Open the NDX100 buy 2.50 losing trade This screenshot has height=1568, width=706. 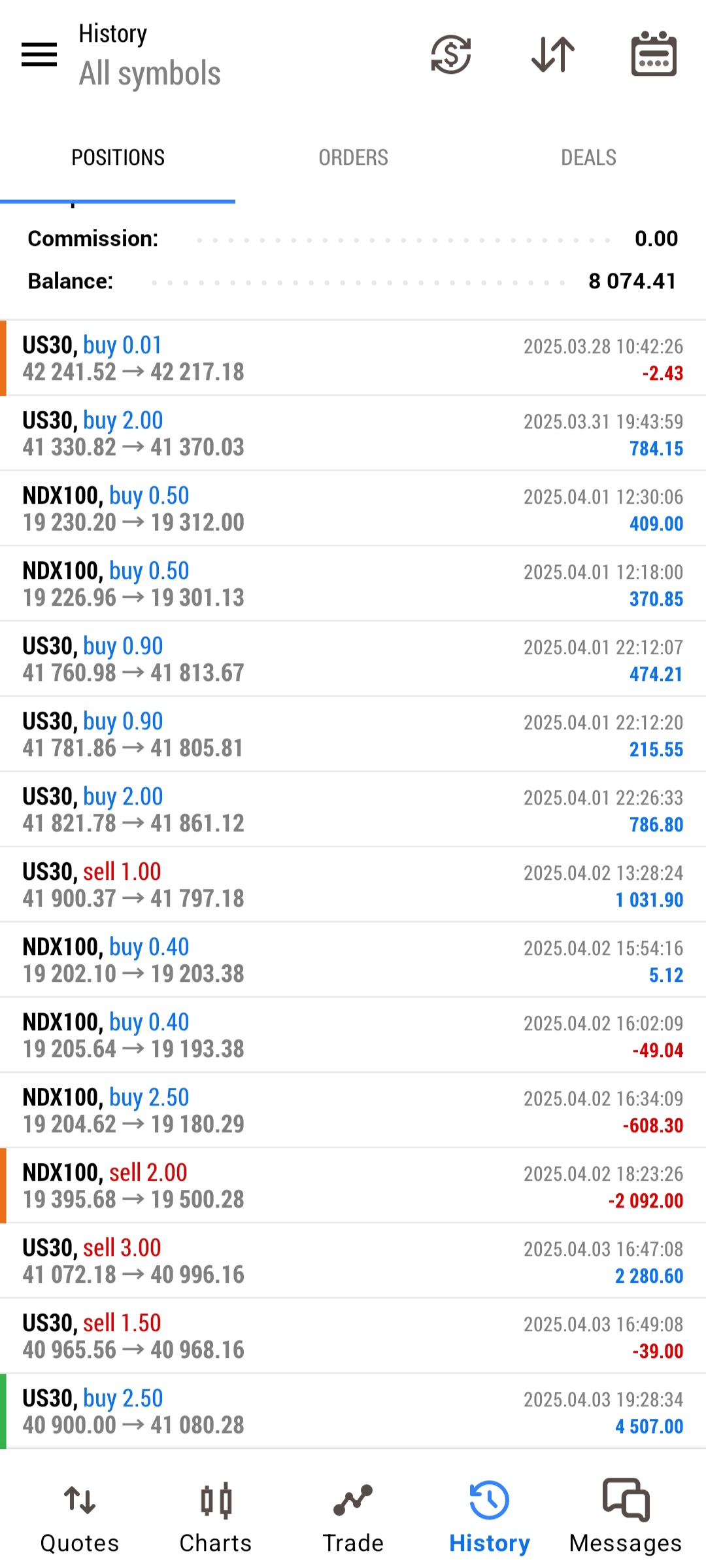(353, 1110)
